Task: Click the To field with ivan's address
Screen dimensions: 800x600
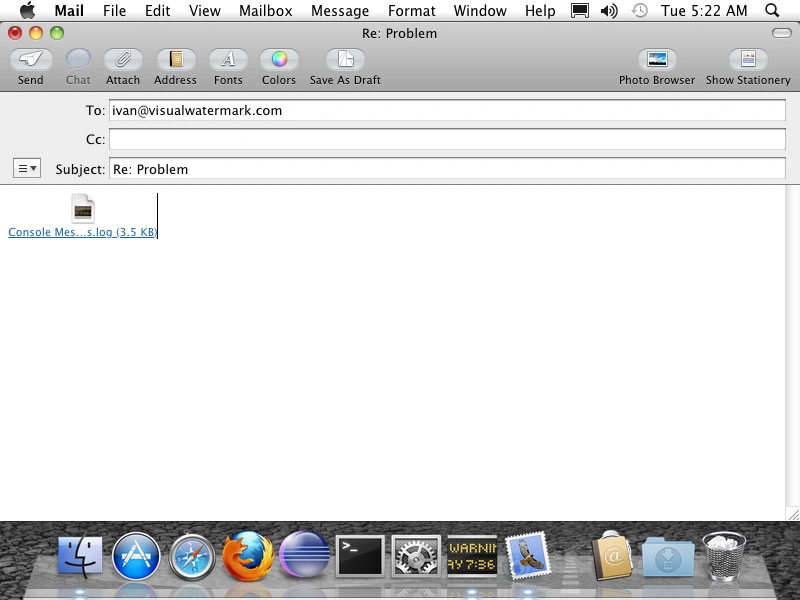Action: (x=446, y=111)
